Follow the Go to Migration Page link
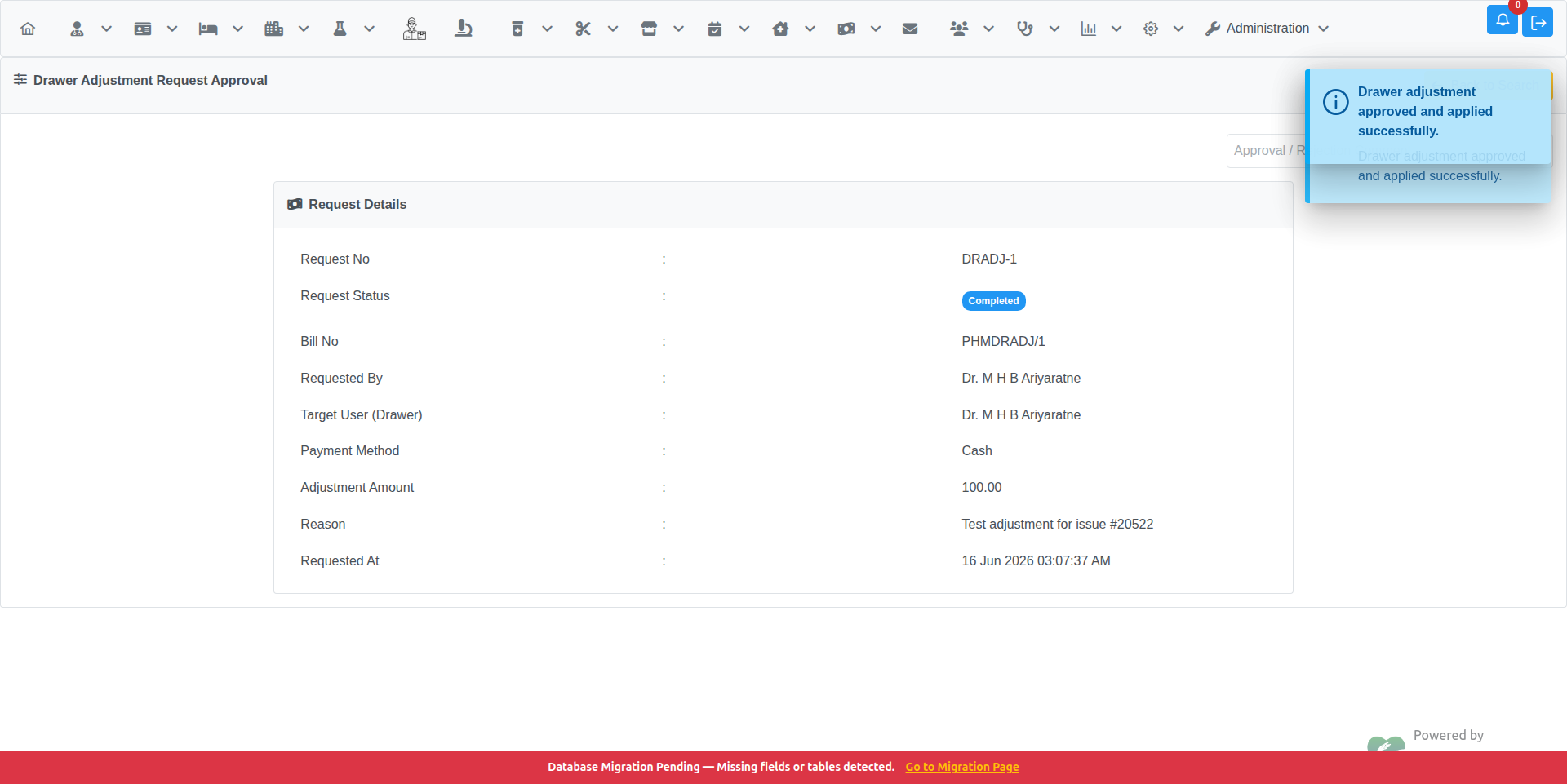The width and height of the screenshot is (1567, 784). (x=961, y=767)
